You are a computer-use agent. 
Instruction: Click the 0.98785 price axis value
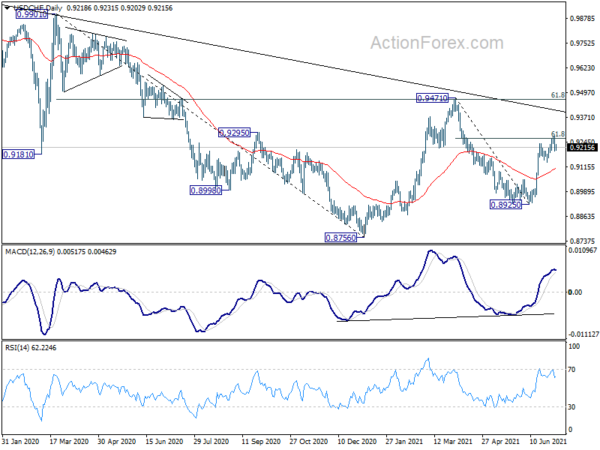[x=582, y=18]
